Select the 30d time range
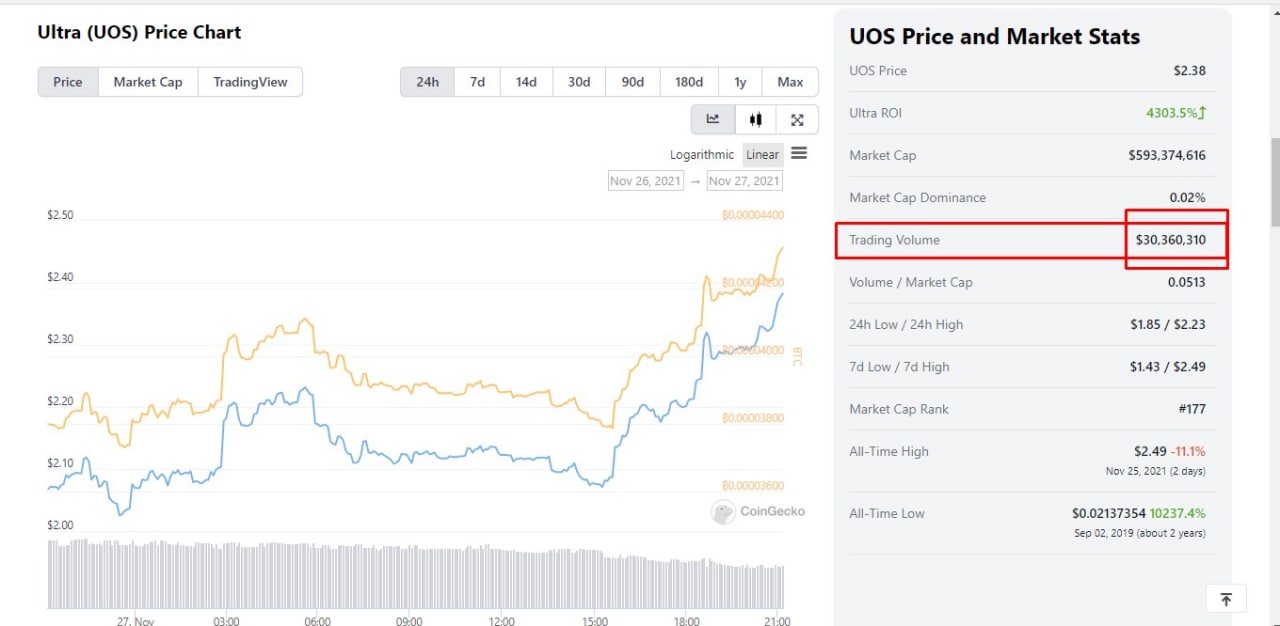 coord(579,82)
